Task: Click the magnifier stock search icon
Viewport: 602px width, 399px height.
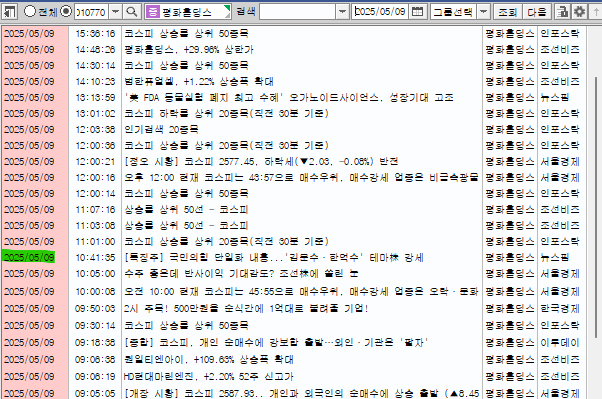Action: click(132, 12)
